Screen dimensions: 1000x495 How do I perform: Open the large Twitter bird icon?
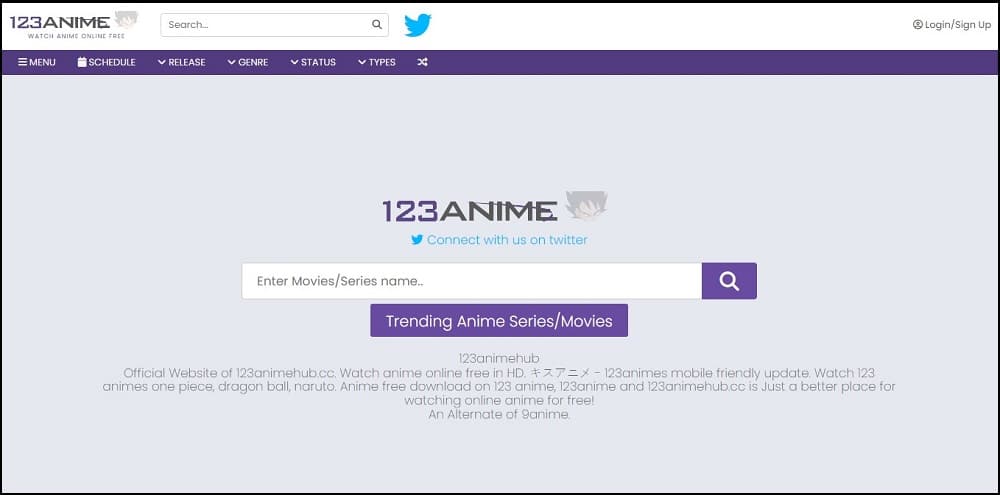[x=418, y=26]
